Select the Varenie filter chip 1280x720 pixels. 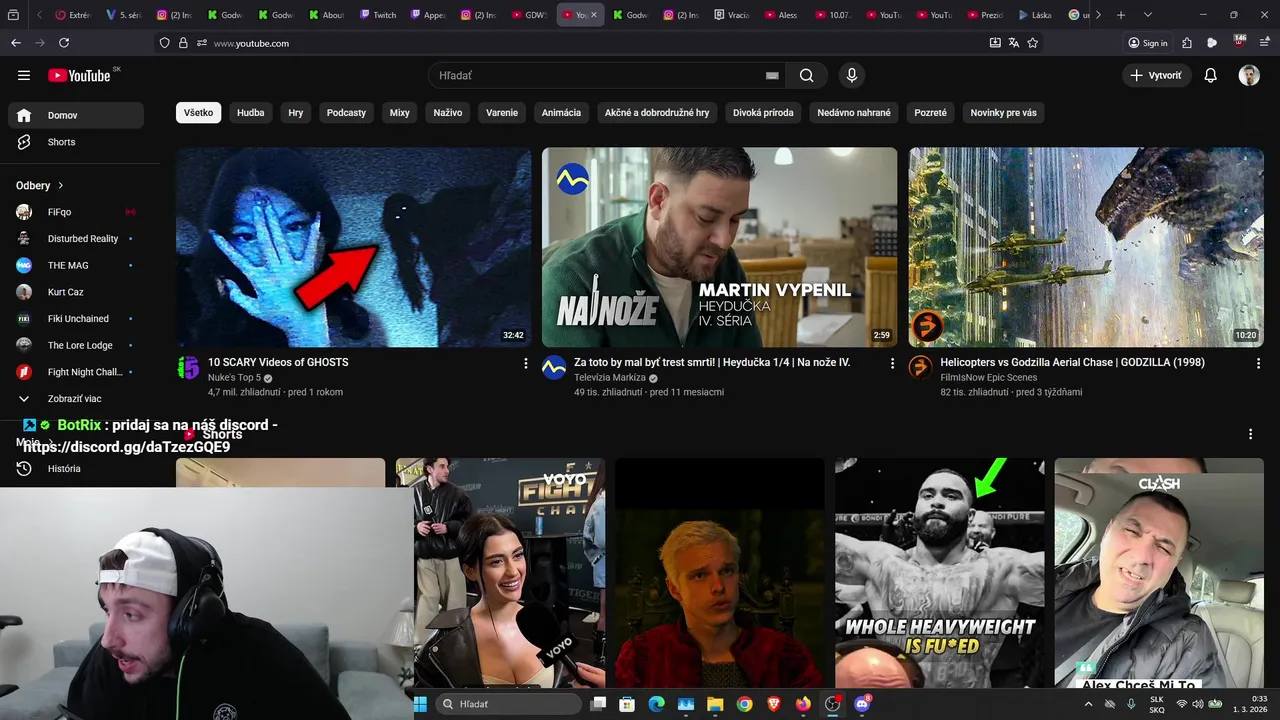pyautogui.click(x=502, y=113)
